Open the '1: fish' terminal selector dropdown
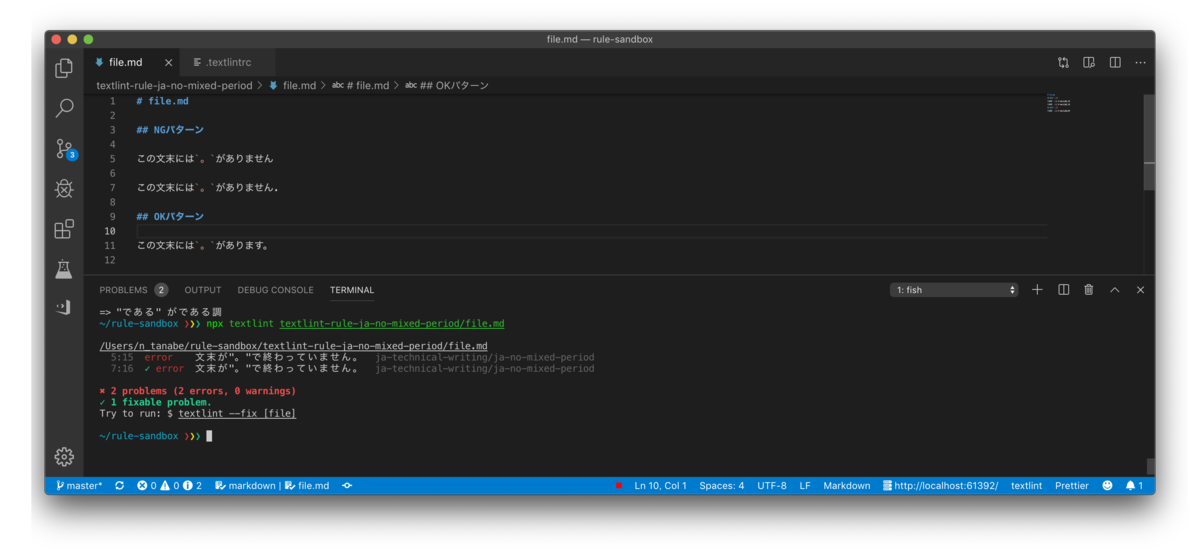The height and width of the screenshot is (554, 1200). tap(955, 290)
